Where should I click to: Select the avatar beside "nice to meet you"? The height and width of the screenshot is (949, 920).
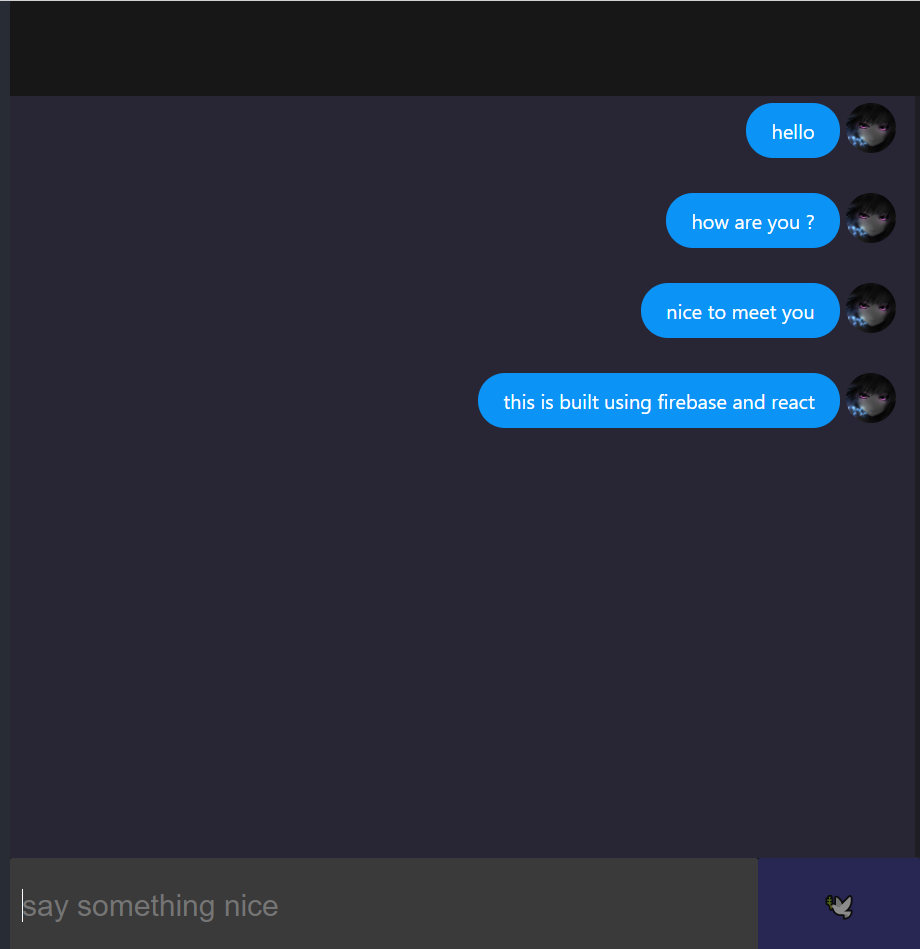pyautogui.click(x=870, y=308)
